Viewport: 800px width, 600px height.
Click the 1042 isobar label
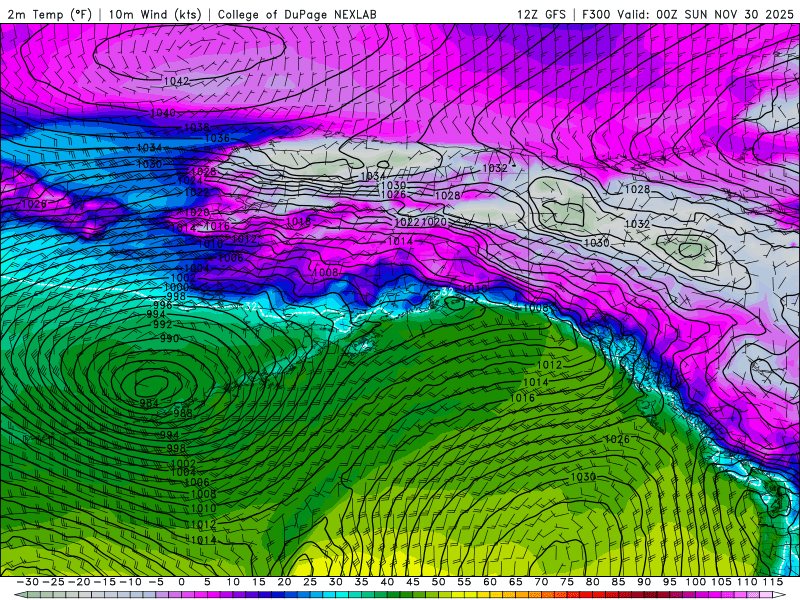[177, 81]
